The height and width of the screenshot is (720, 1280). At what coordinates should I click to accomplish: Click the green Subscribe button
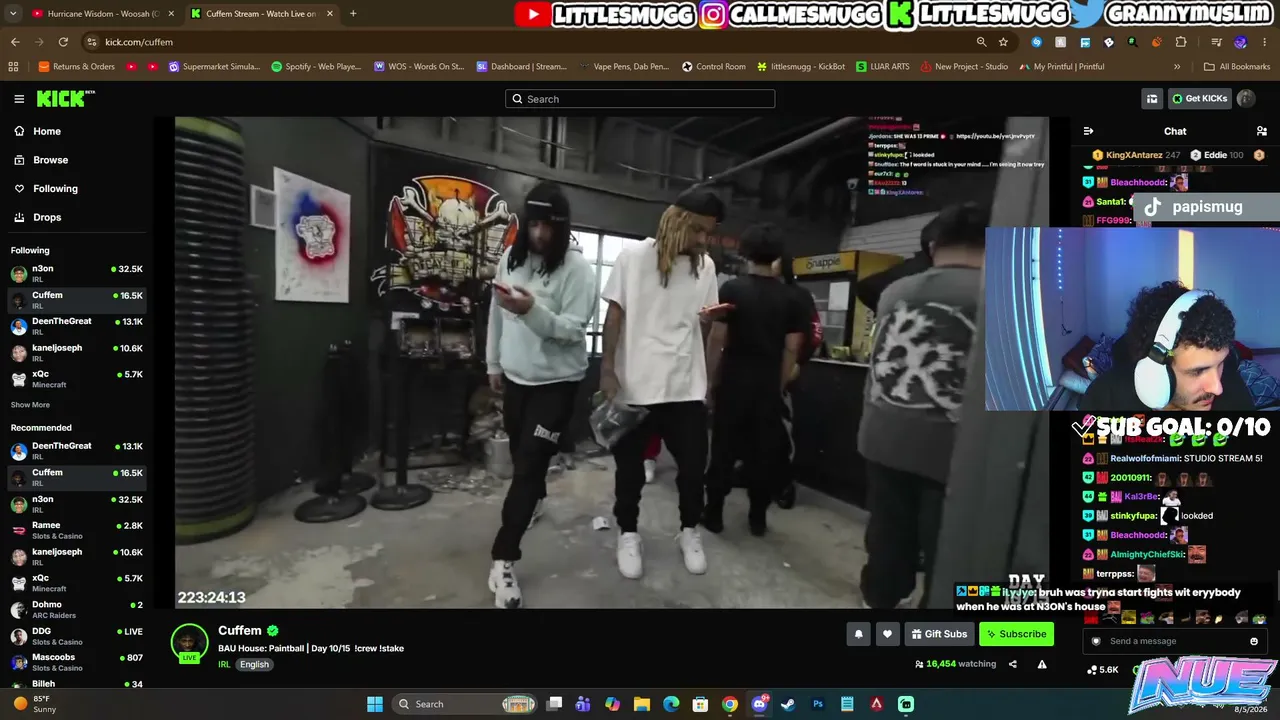tap(1016, 634)
